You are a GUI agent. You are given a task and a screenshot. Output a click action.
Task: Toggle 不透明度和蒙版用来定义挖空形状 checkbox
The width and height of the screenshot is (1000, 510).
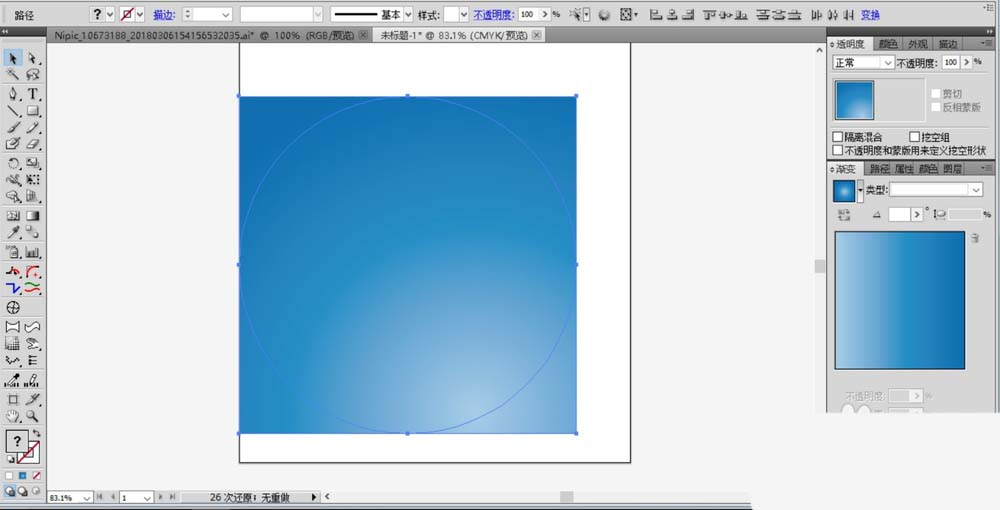coord(838,150)
